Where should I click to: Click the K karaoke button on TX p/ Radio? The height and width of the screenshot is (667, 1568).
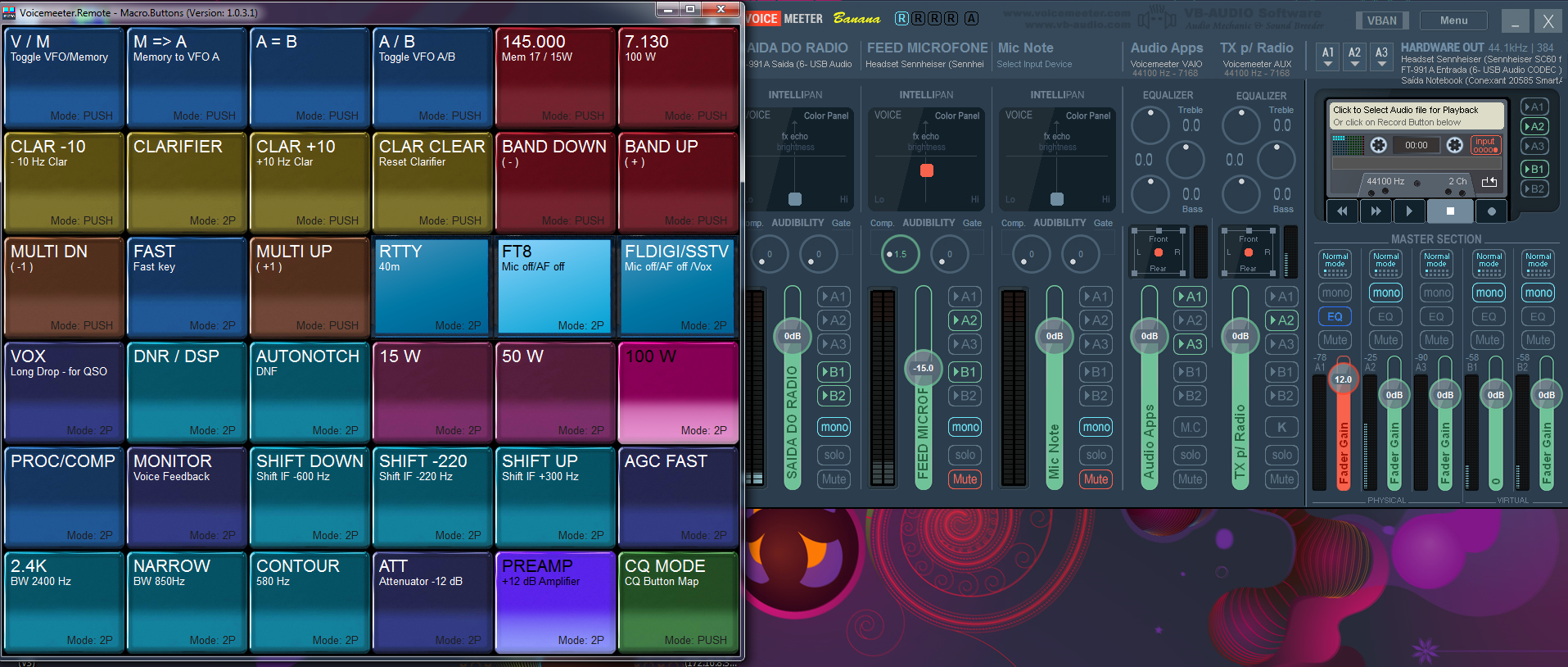pyautogui.click(x=1282, y=428)
